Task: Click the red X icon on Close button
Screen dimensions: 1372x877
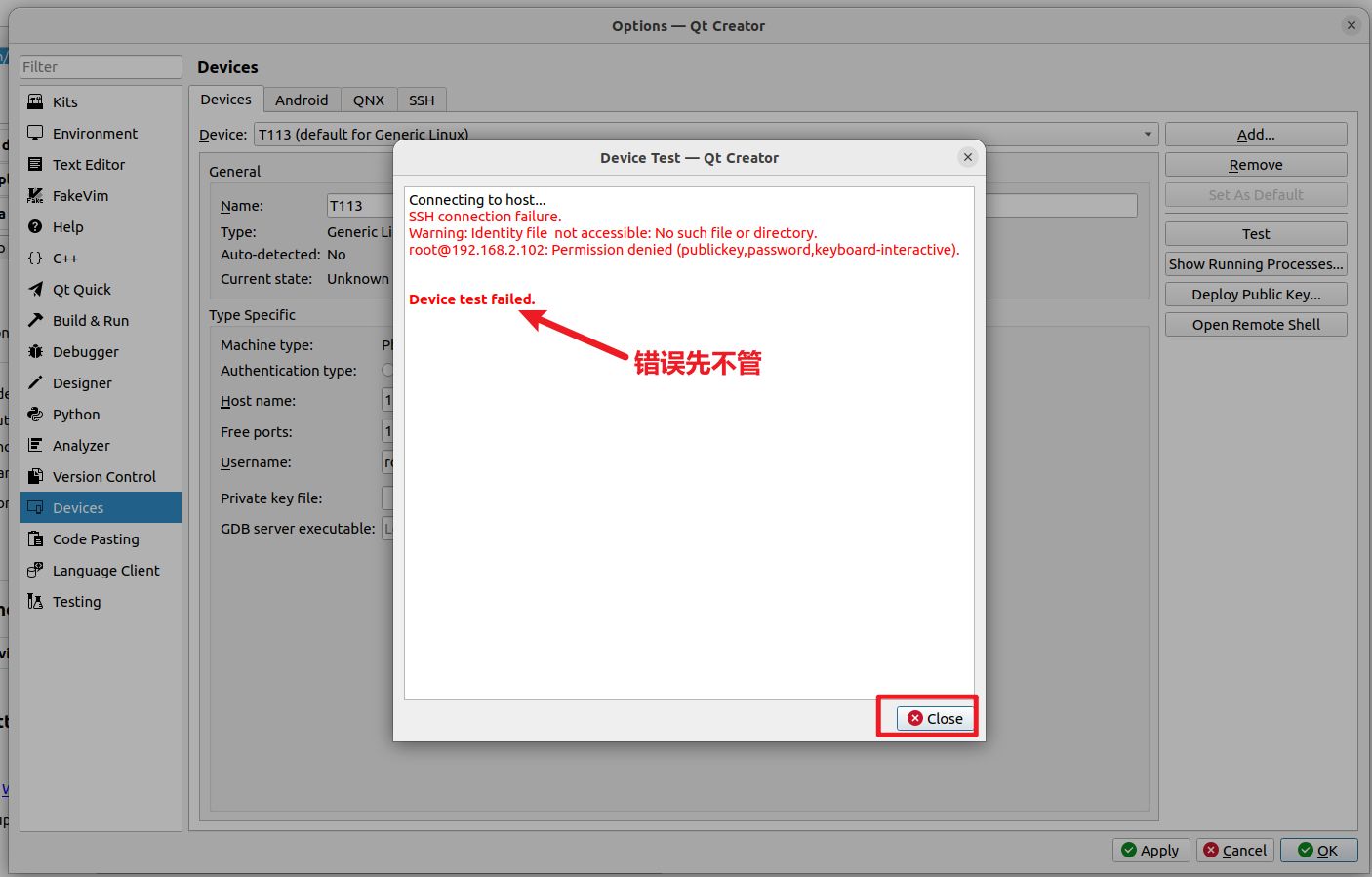Action: pos(915,718)
